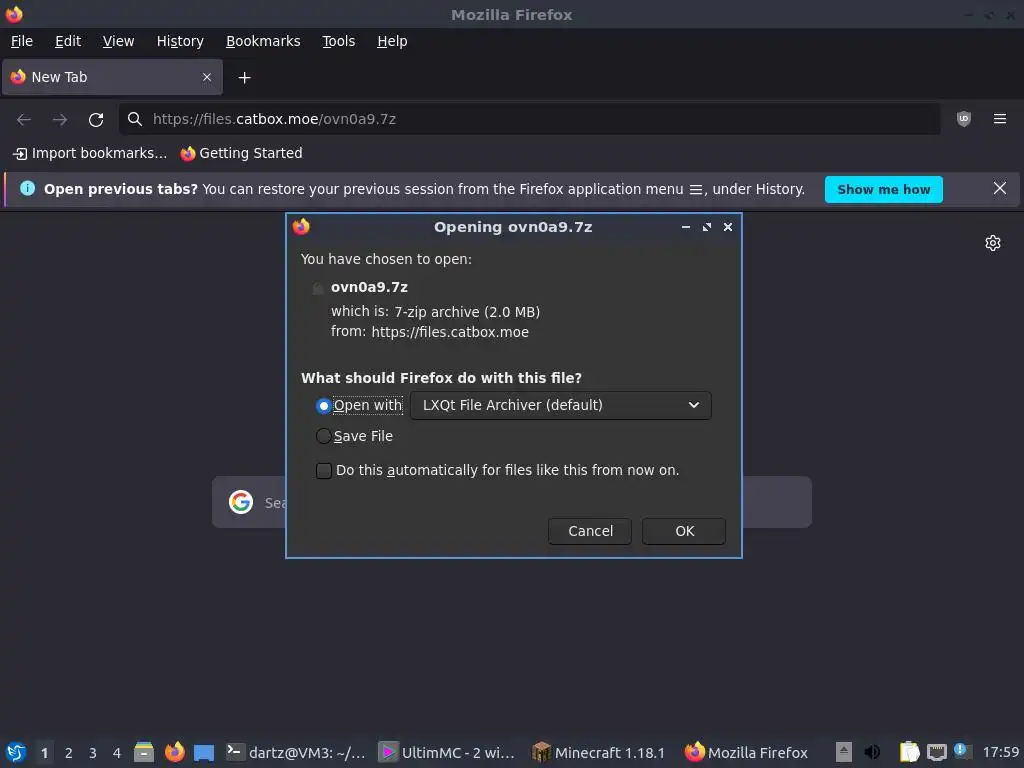Check Do this automatically for files checkbox

(323, 471)
